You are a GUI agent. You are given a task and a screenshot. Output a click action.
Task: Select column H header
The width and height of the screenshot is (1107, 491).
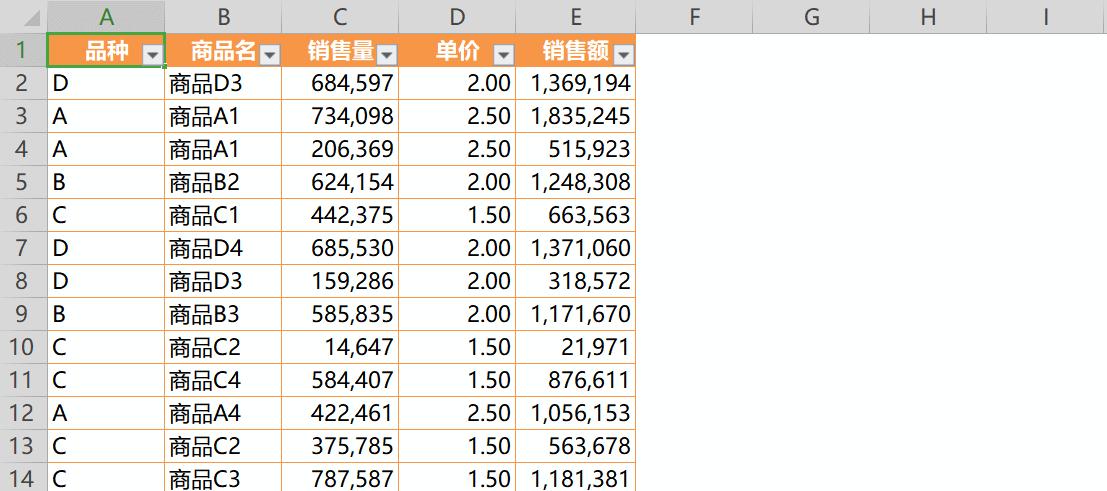928,16
